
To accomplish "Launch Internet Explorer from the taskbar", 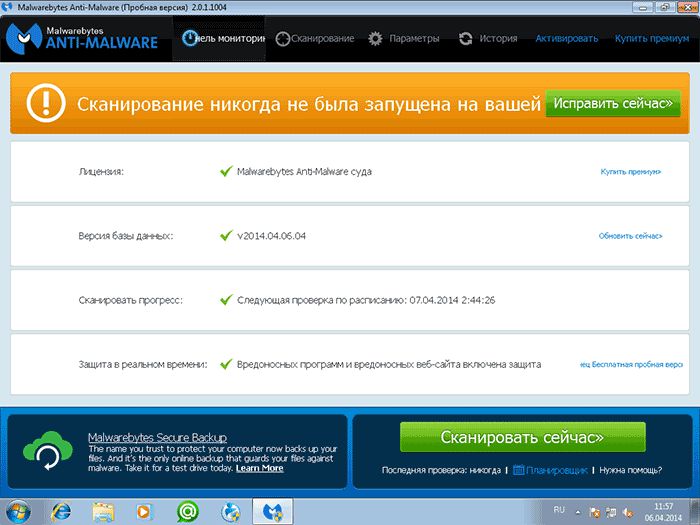I will (61, 512).
